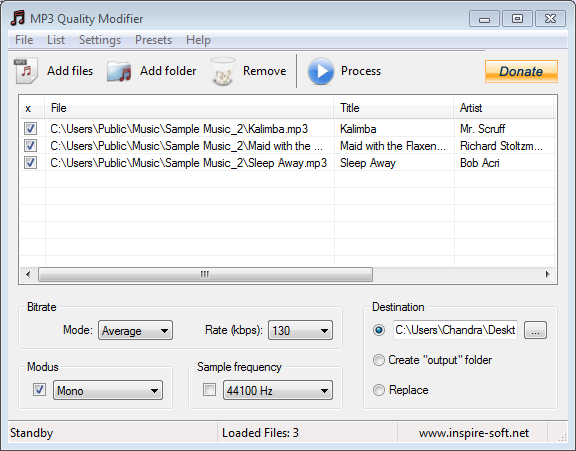
Task: Enable the Sample frequency checkbox
Action: pyautogui.click(x=209, y=390)
